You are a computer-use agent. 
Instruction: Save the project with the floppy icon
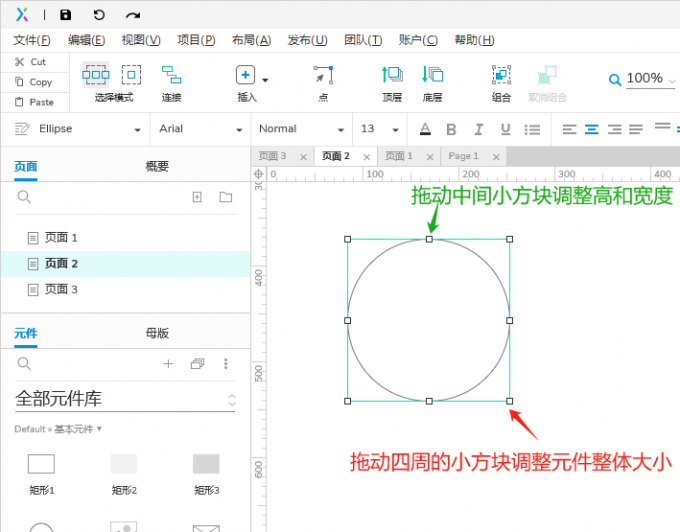pyautogui.click(x=65, y=15)
